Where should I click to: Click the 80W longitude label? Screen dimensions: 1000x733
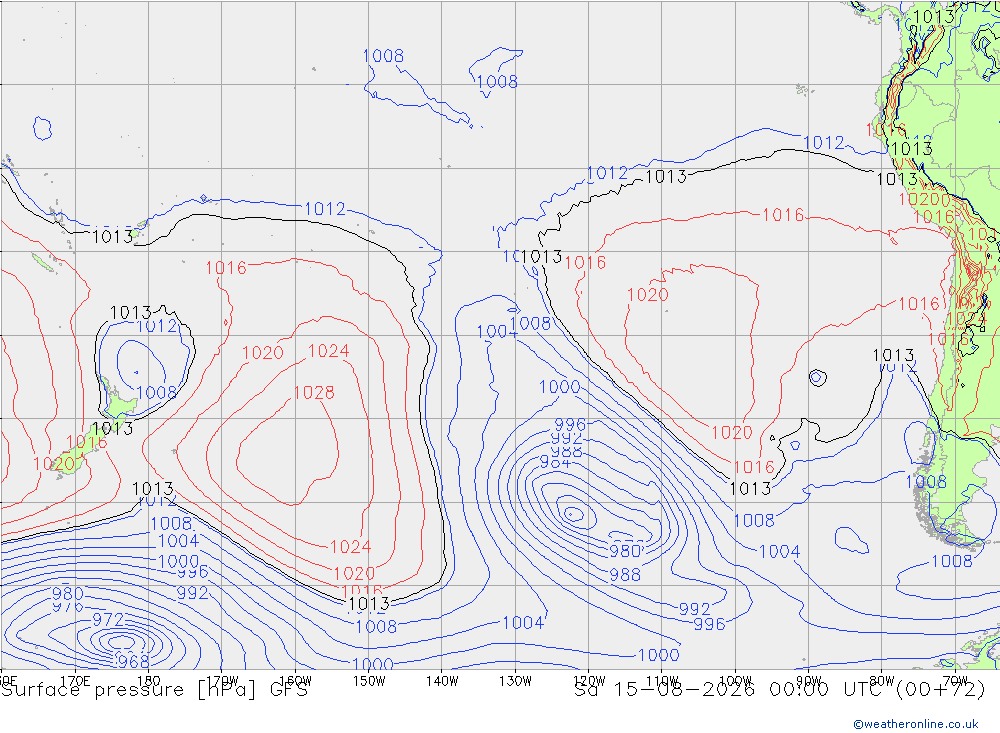[x=882, y=681]
